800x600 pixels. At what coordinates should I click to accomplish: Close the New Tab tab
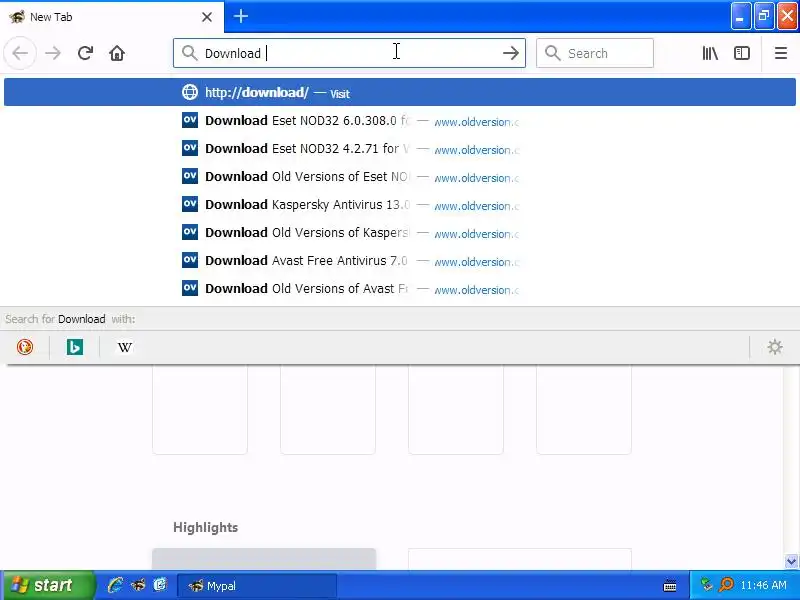pos(207,17)
